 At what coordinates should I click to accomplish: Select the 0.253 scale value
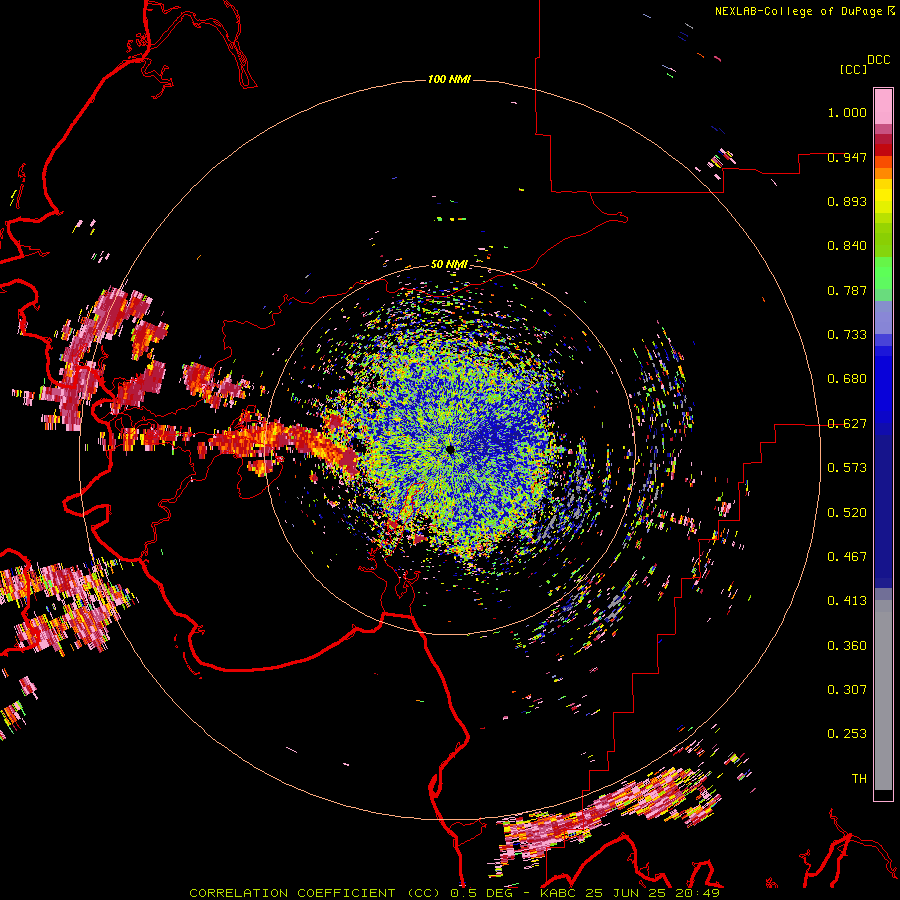click(847, 734)
